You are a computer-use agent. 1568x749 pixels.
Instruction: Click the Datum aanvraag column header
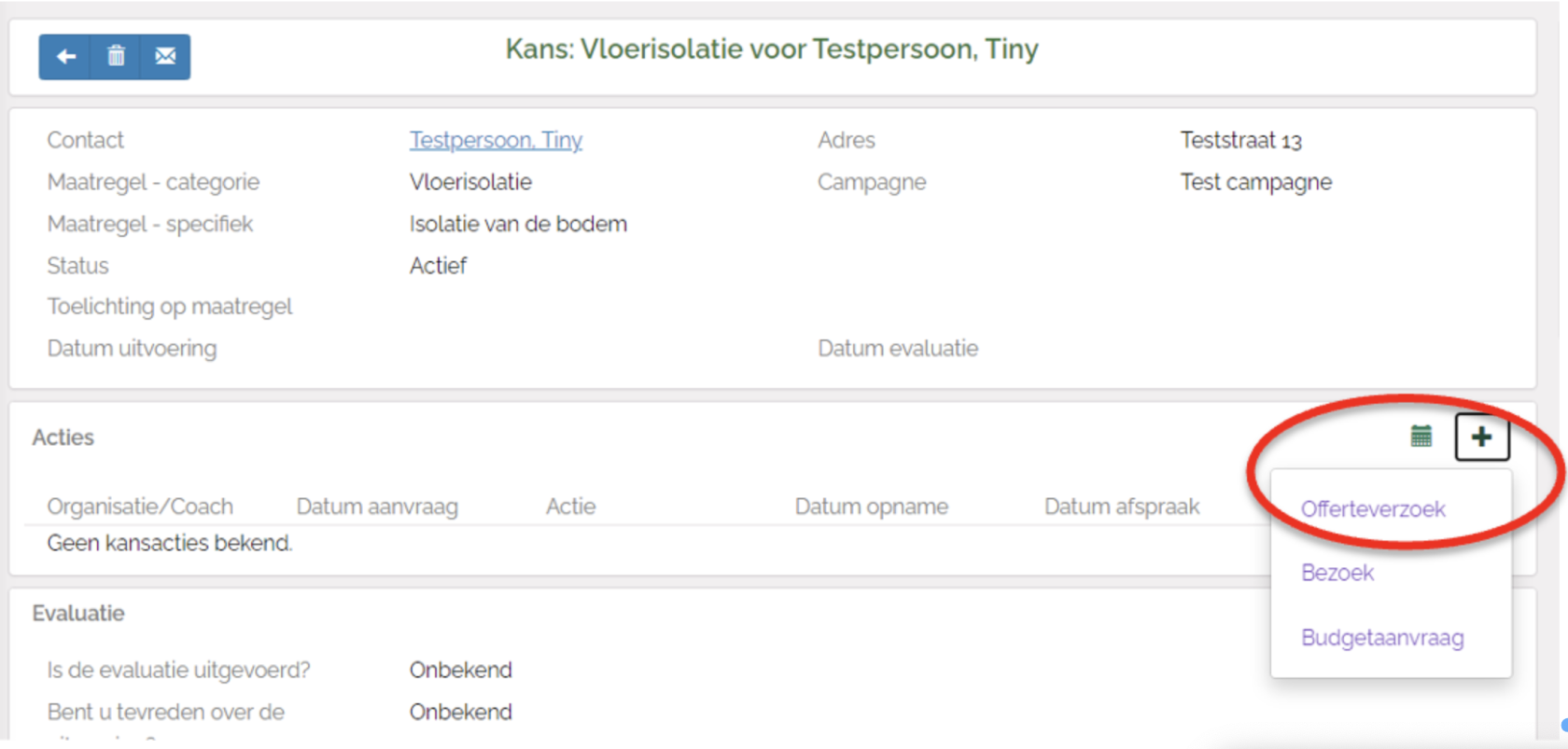pyautogui.click(x=377, y=506)
